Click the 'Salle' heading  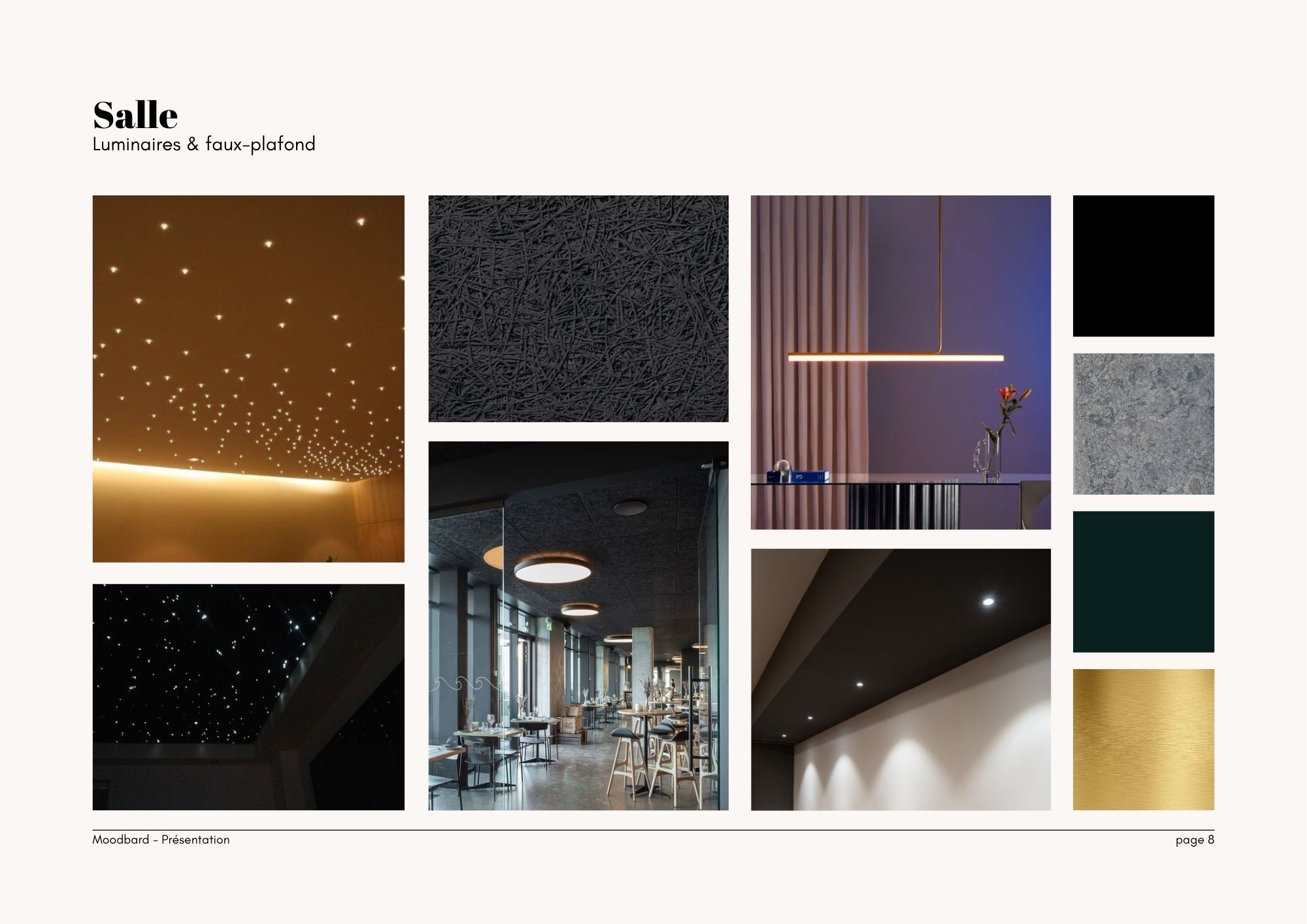click(135, 116)
